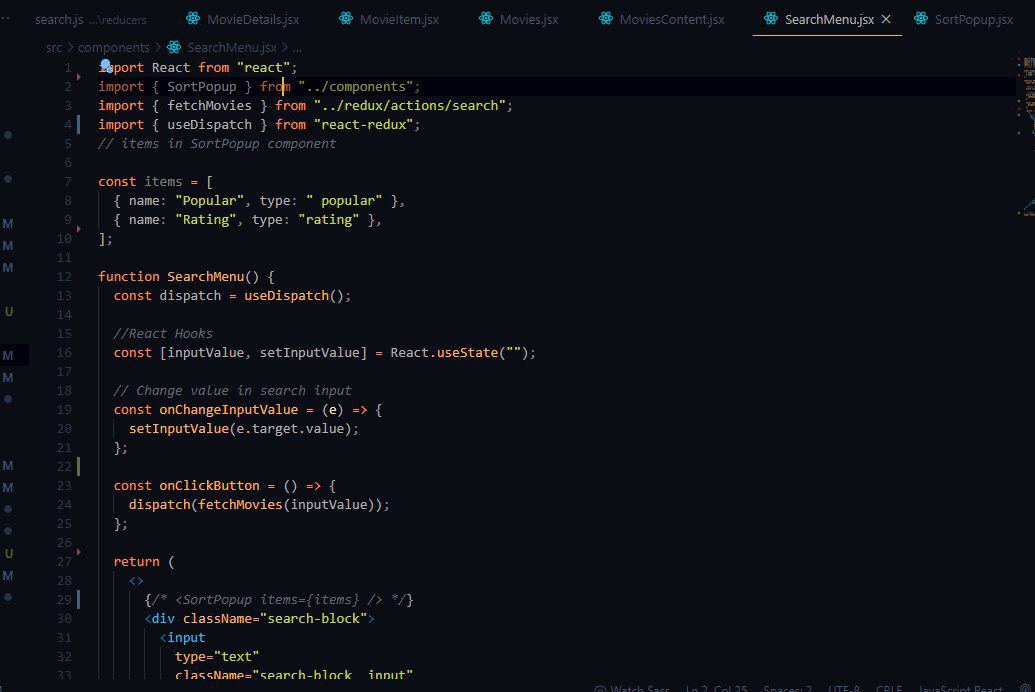Click React icon on SortPopup.jsx tab

(921, 18)
